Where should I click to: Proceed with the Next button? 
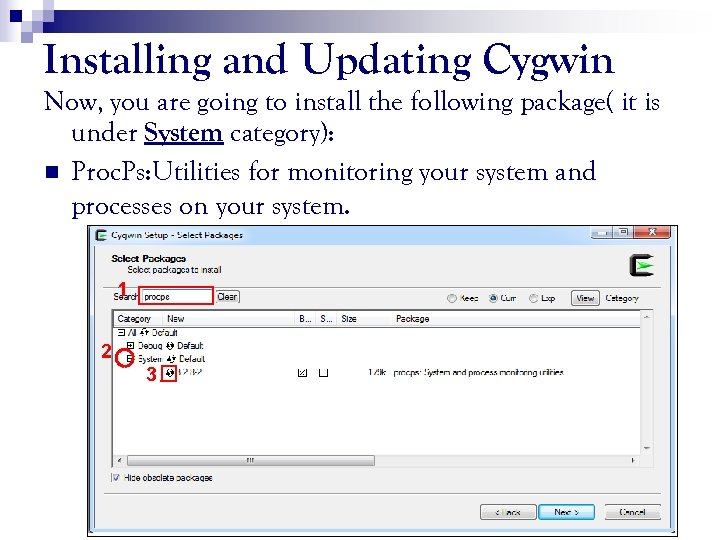pyautogui.click(x=566, y=512)
